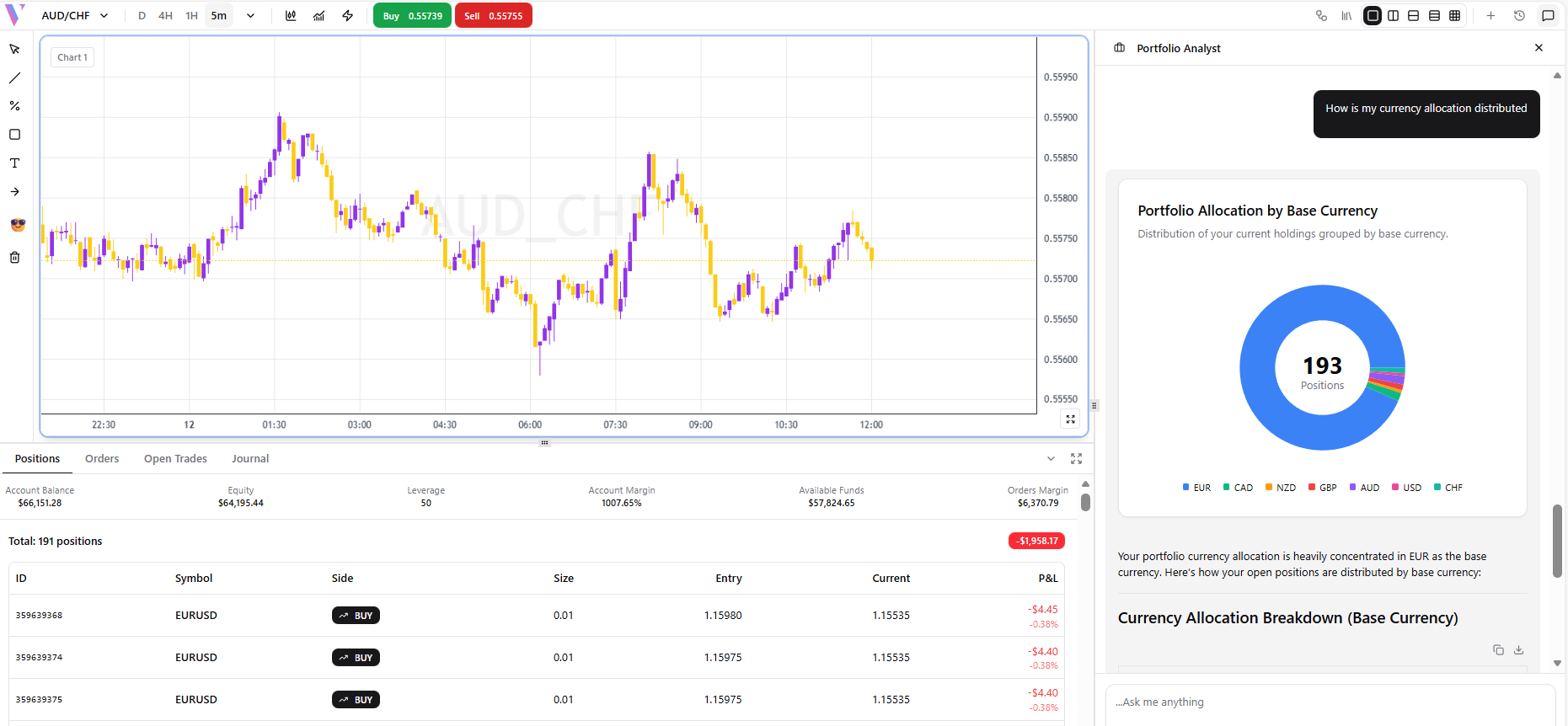Switch to two-column split chart layout
This screenshot has width=1568, height=726.
tap(1393, 16)
